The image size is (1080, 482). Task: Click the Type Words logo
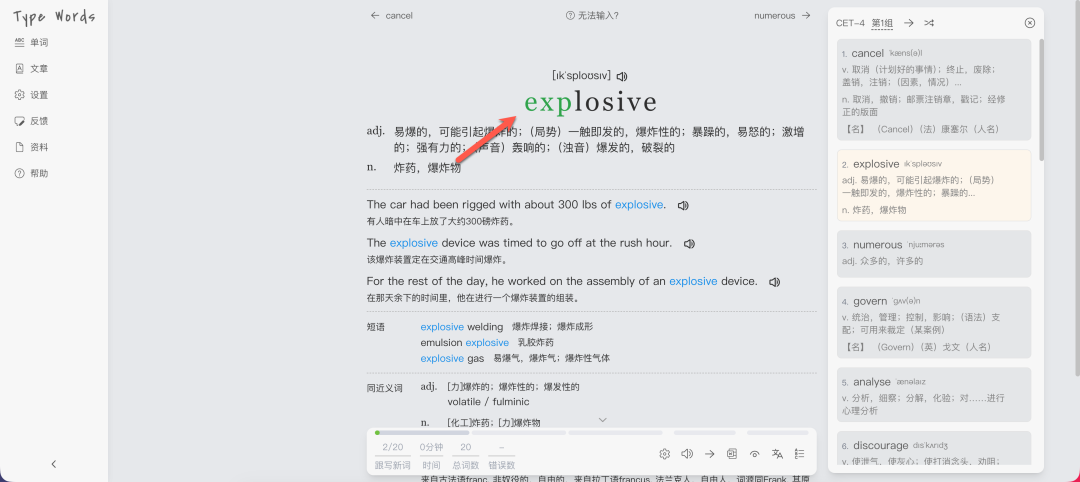pos(54,17)
